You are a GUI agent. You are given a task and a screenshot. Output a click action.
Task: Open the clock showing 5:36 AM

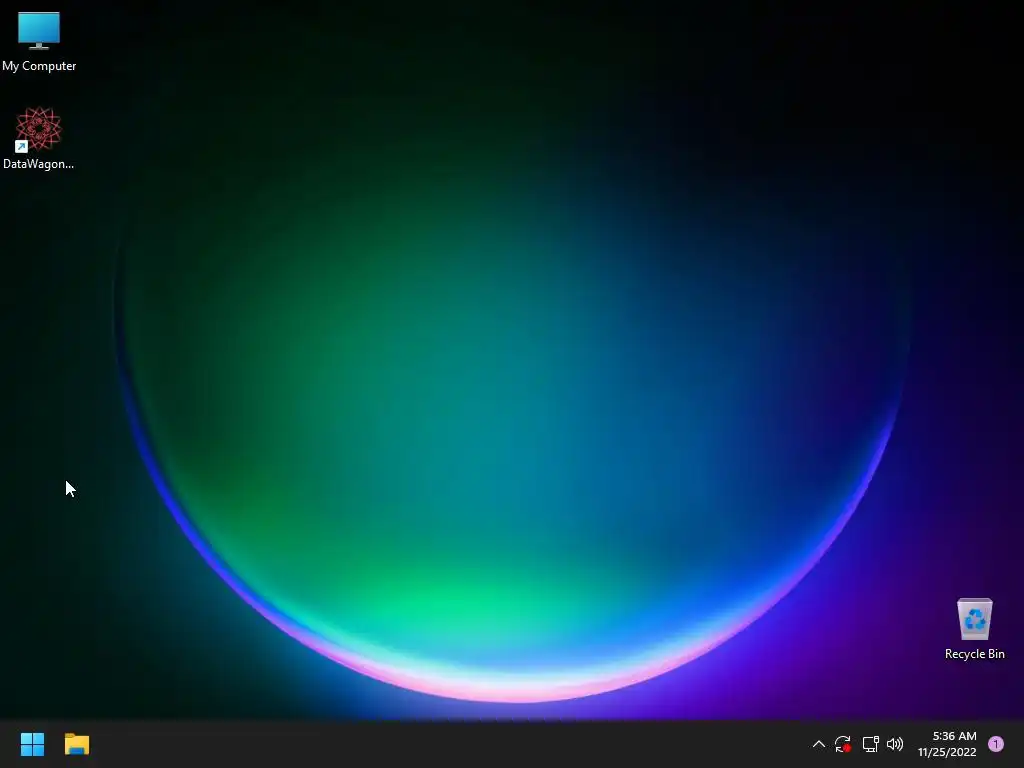pyautogui.click(x=954, y=736)
